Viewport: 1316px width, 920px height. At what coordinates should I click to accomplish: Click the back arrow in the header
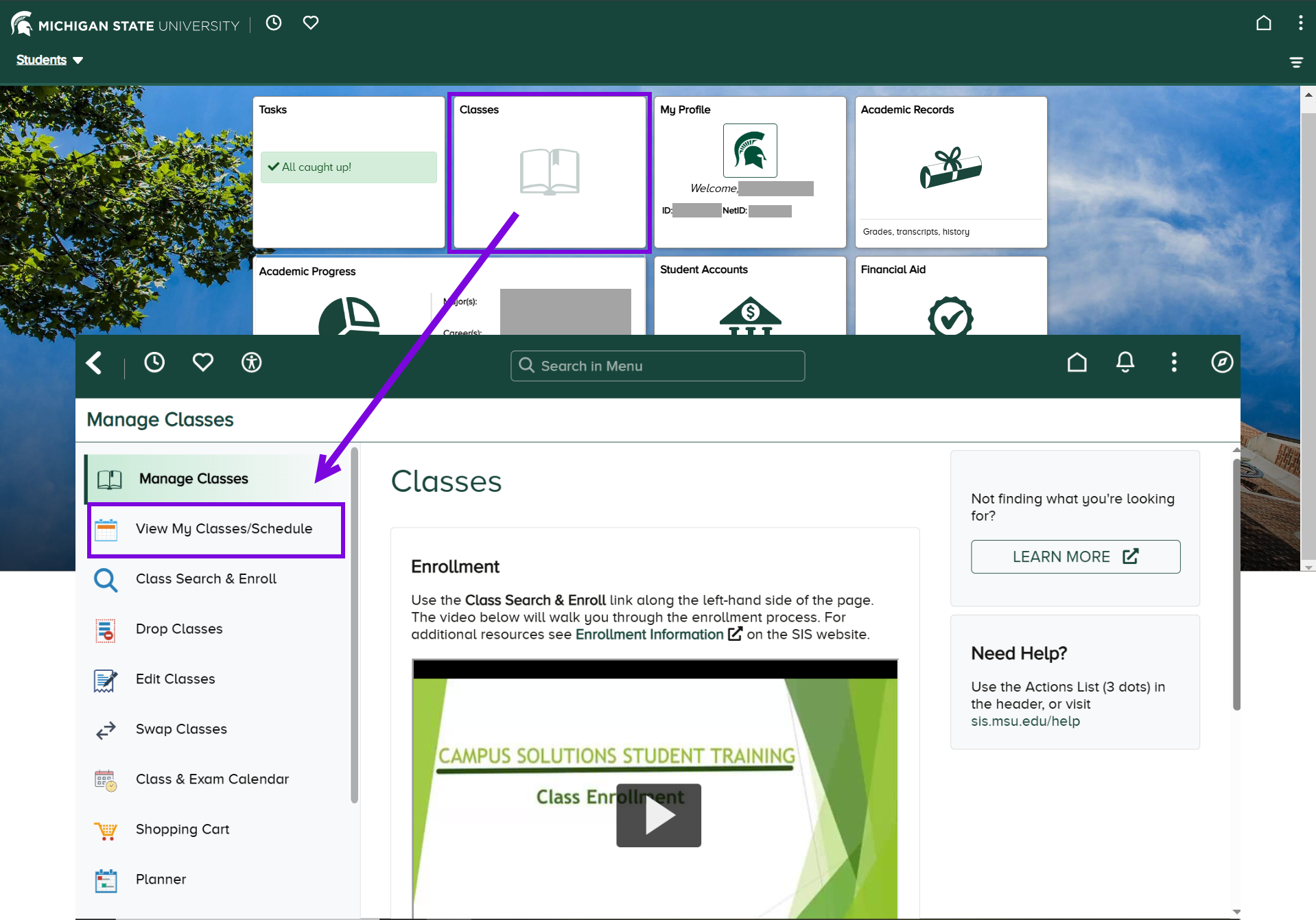point(94,362)
